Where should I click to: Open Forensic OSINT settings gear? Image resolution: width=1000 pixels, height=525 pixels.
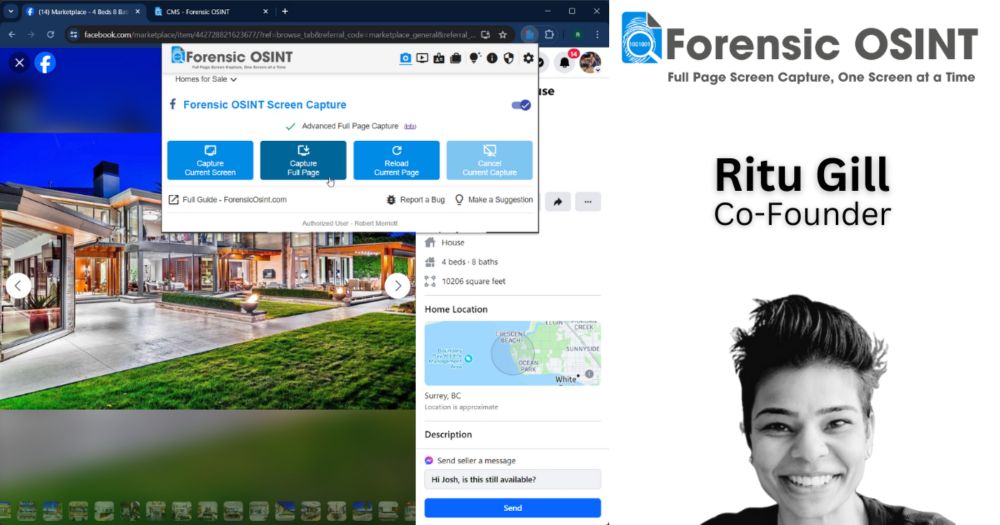click(x=528, y=58)
